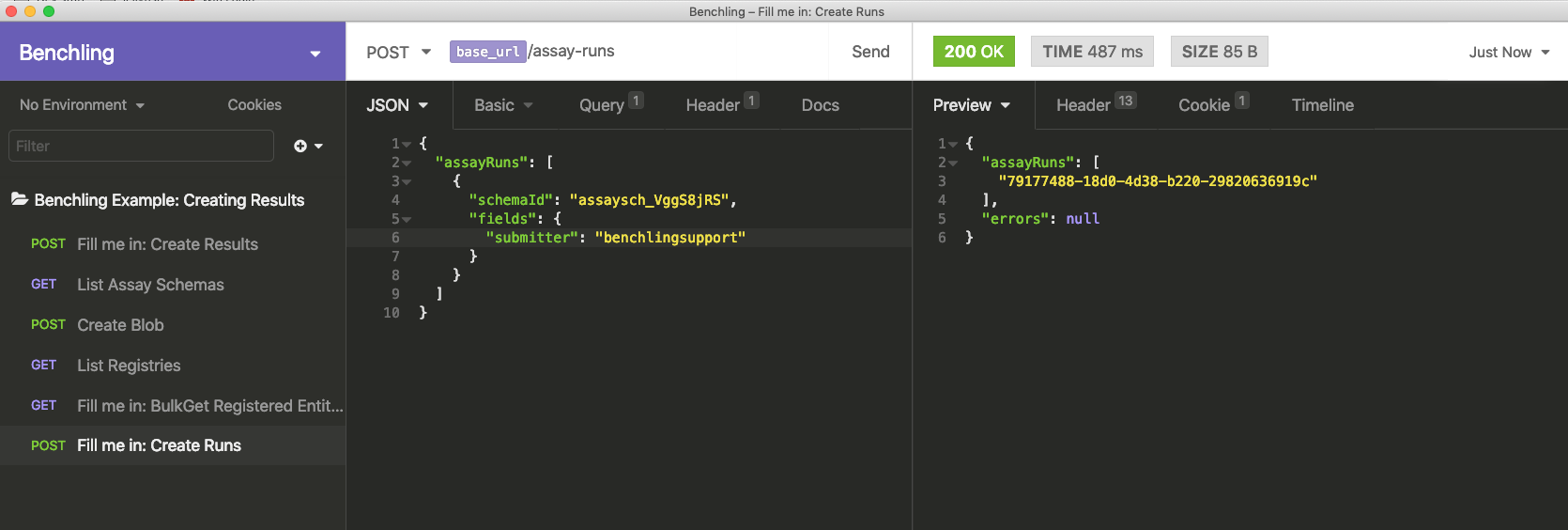This screenshot has width=1568, height=530.
Task: Switch to the Docs tab
Action: pyautogui.click(x=820, y=105)
